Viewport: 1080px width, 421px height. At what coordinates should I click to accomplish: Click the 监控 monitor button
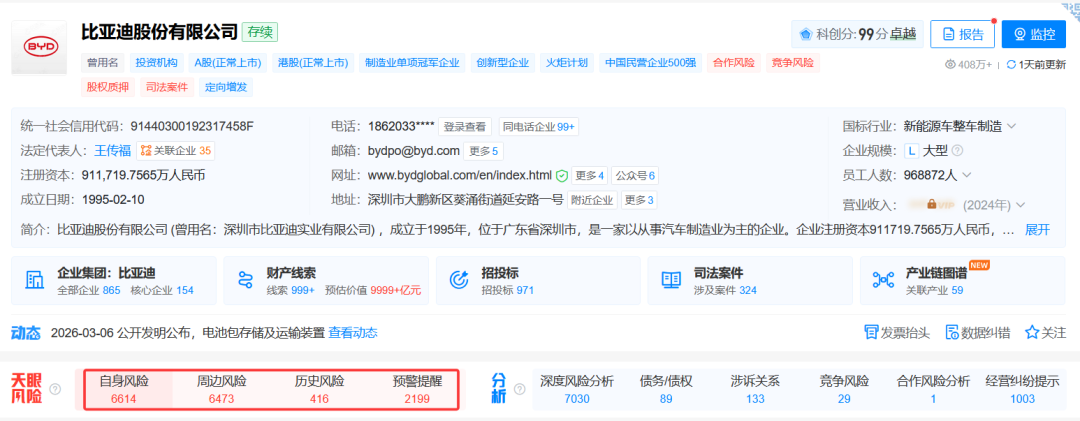pos(1033,34)
